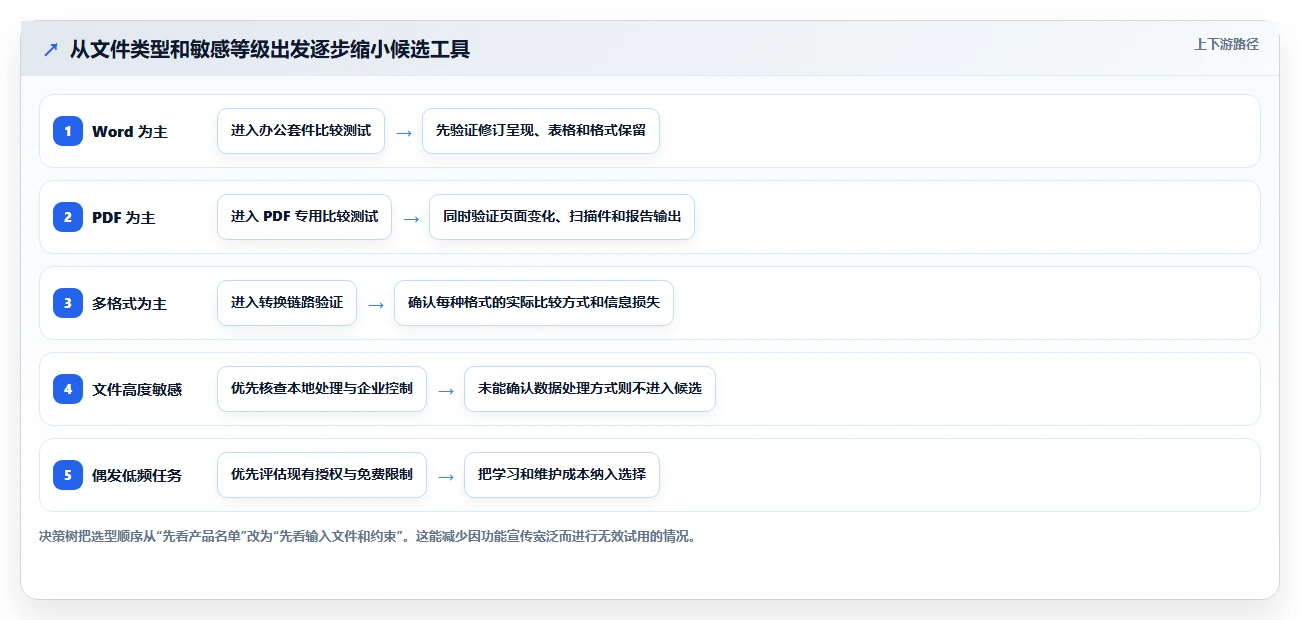Click the 优先评估现有授权与免费限制 box
This screenshot has height=620, width=1300.
pyautogui.click(x=322, y=475)
